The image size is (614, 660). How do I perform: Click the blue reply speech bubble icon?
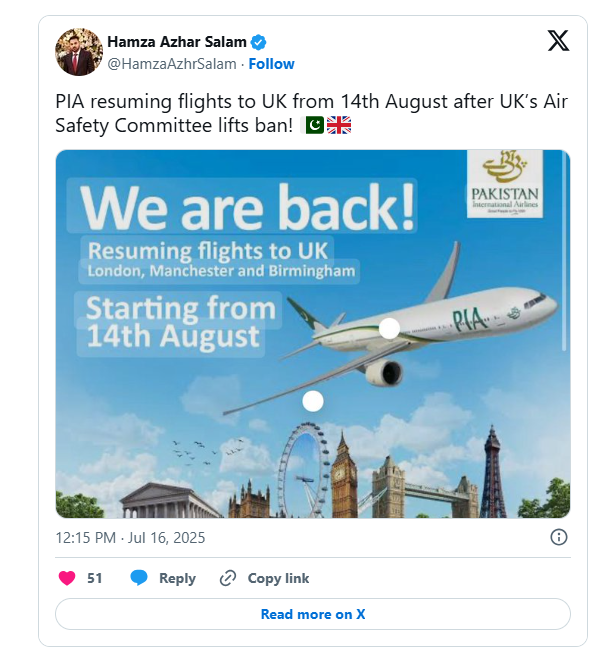click(x=139, y=578)
